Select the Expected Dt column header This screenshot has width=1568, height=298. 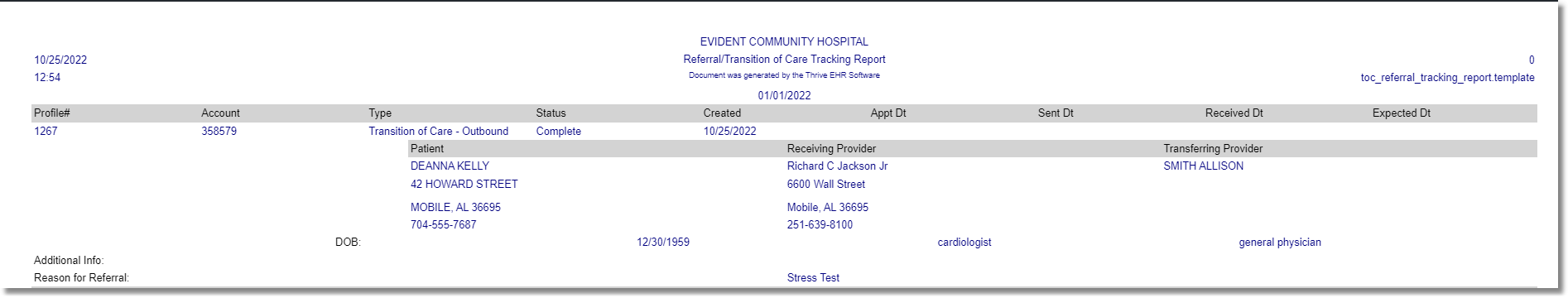pos(1402,113)
